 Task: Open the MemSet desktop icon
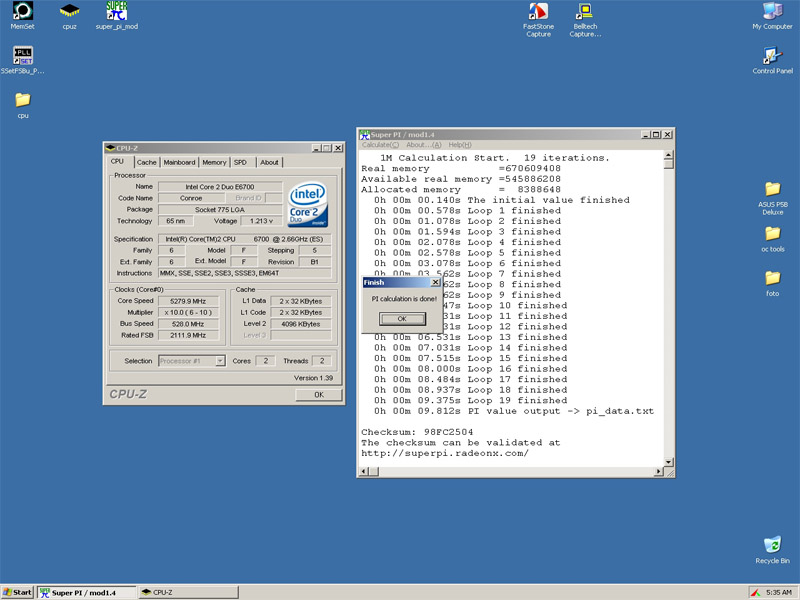tap(22, 12)
